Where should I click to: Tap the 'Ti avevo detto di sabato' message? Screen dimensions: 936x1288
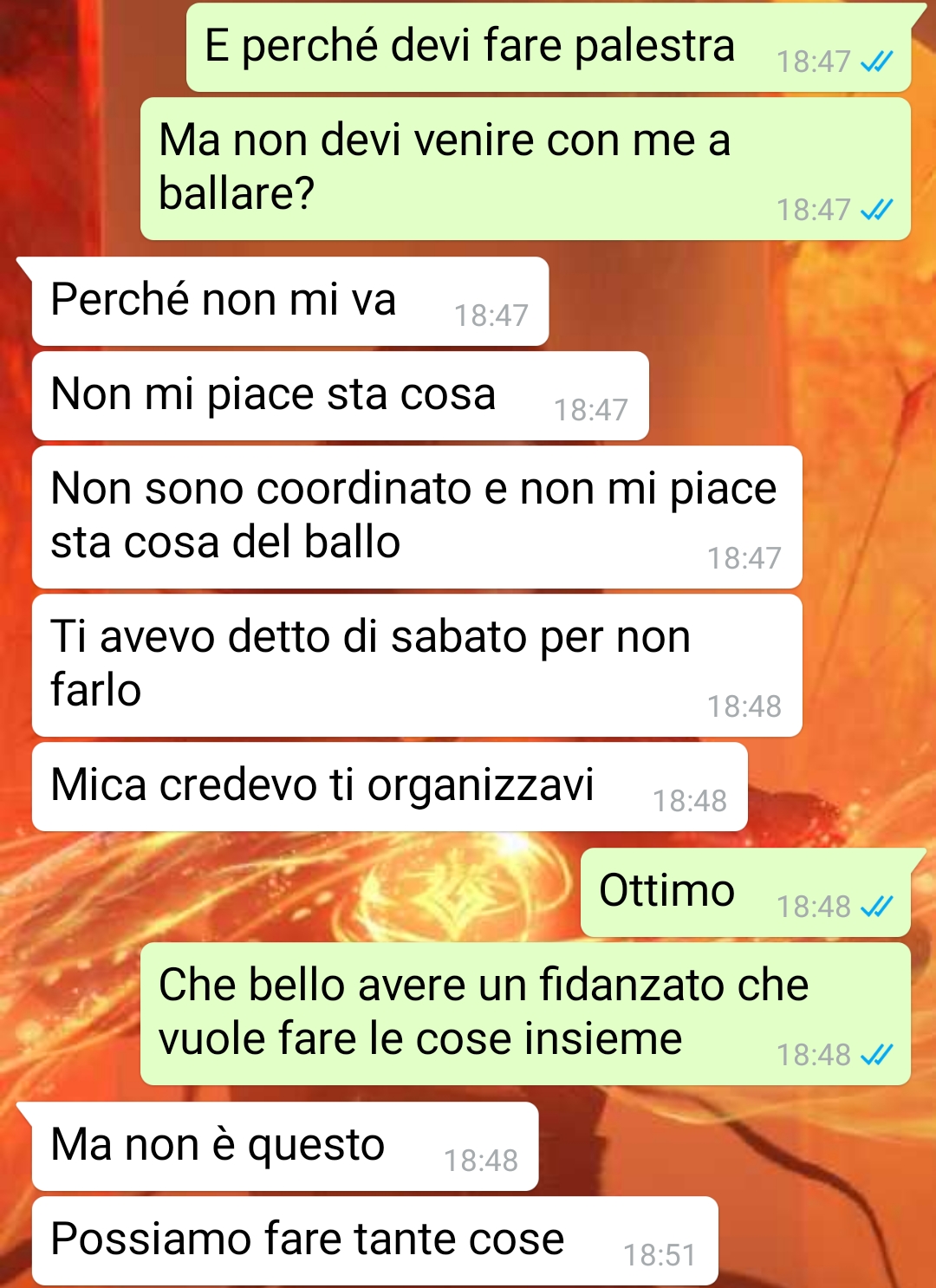[x=417, y=665]
